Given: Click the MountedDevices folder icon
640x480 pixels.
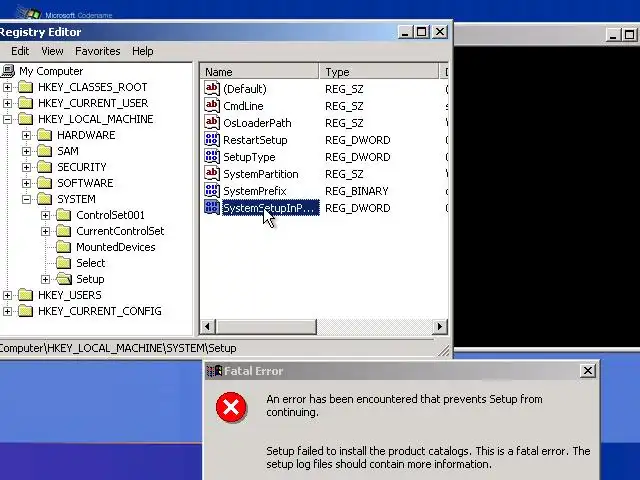Looking at the screenshot, I should click(64, 247).
